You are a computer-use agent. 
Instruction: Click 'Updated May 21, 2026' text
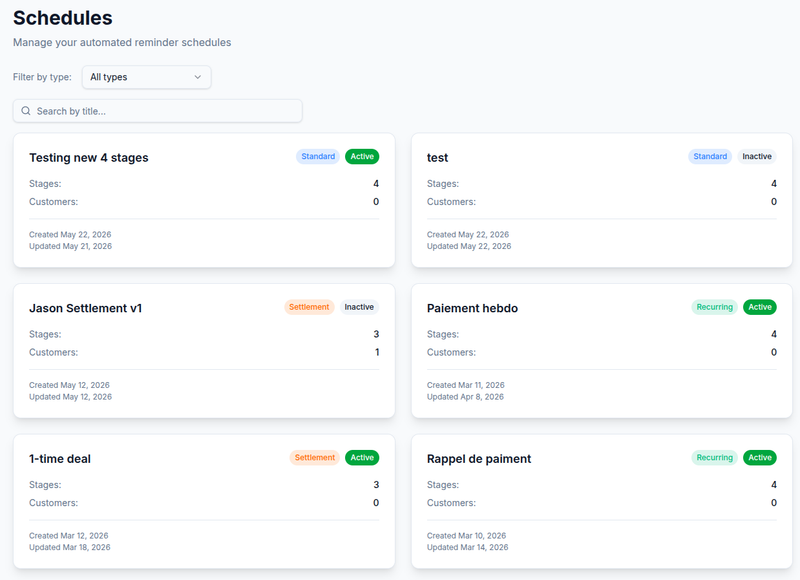70,246
